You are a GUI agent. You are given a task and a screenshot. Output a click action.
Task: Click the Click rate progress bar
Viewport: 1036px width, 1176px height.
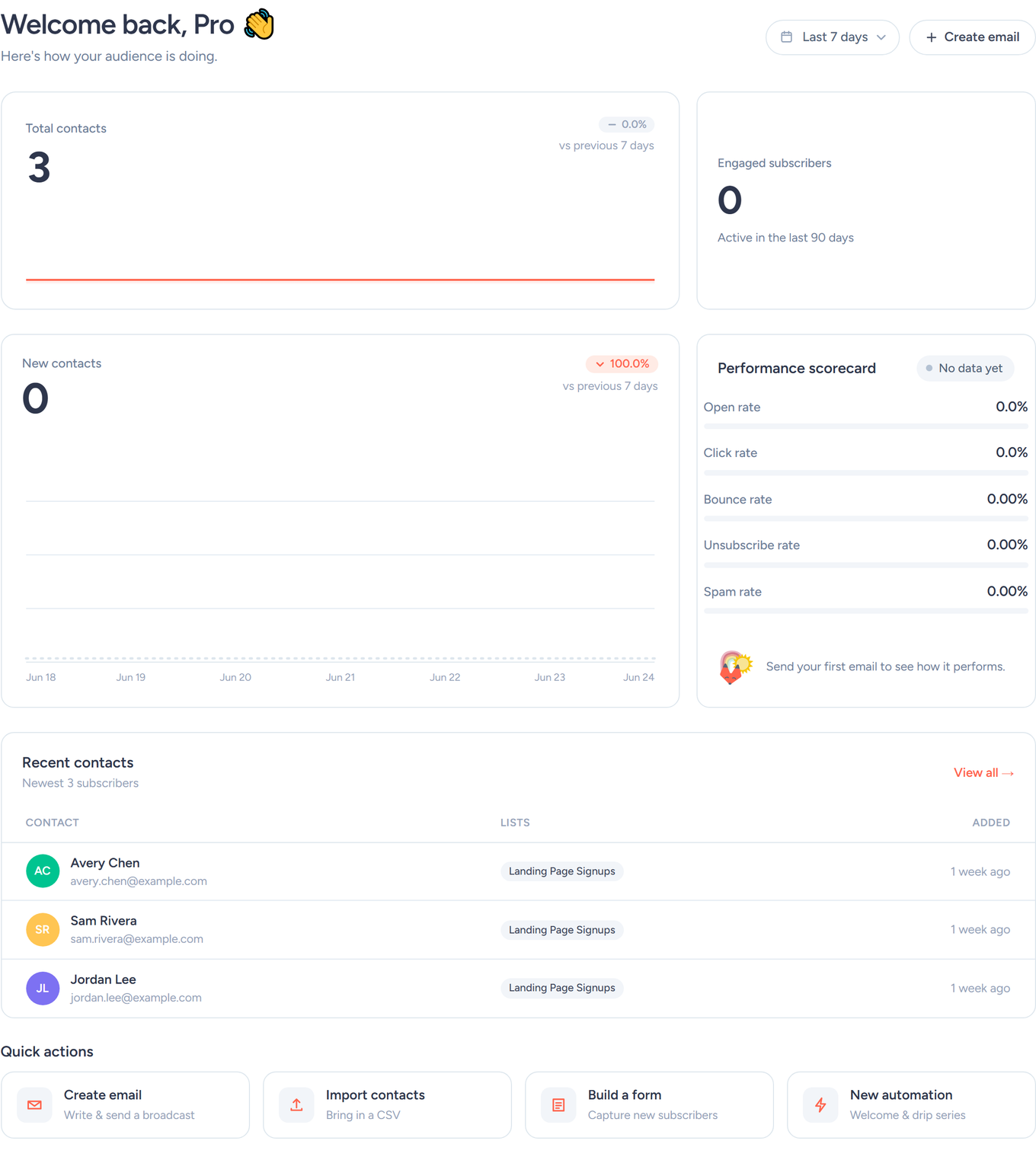[x=865, y=473]
